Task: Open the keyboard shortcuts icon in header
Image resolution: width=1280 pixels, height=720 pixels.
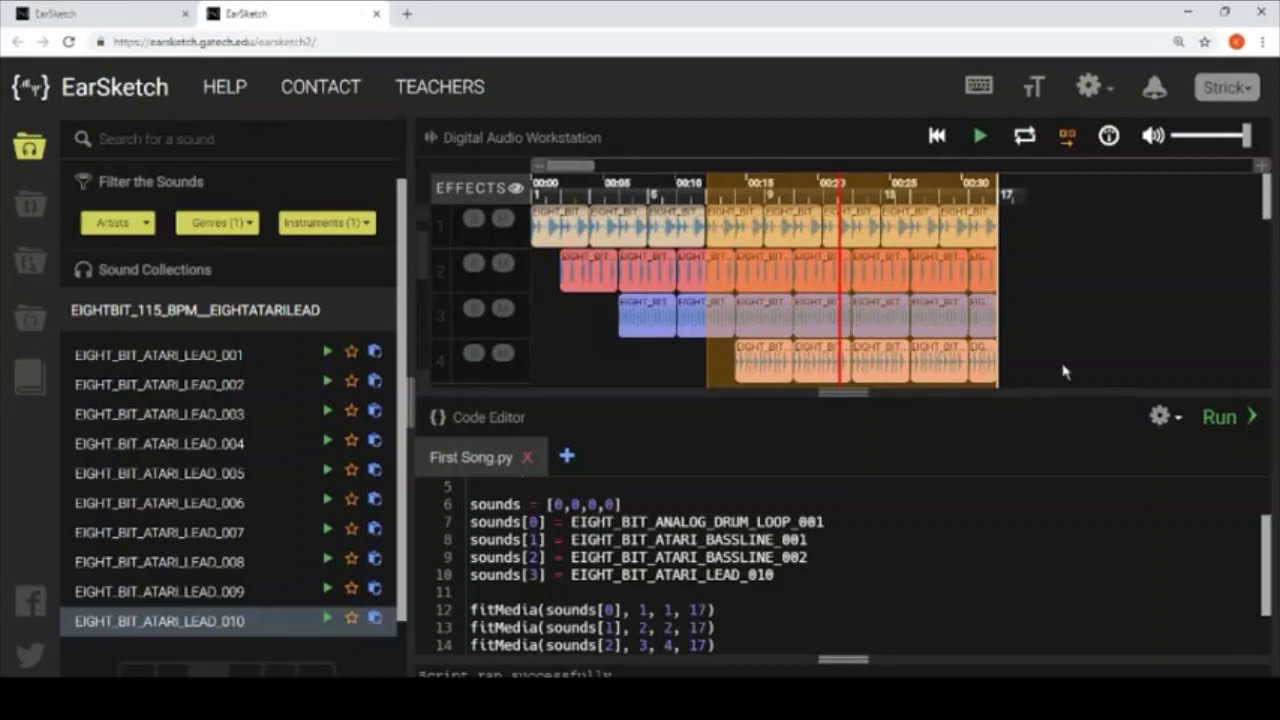Action: pyautogui.click(x=979, y=86)
